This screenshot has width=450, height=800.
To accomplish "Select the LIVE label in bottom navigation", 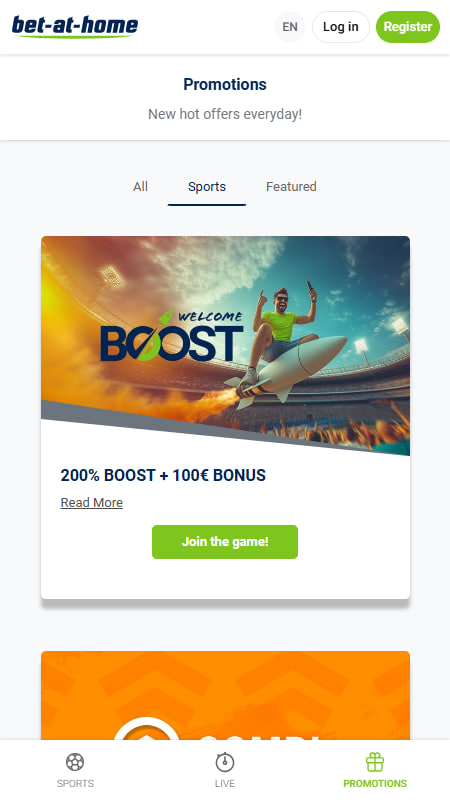I will pos(225,784).
